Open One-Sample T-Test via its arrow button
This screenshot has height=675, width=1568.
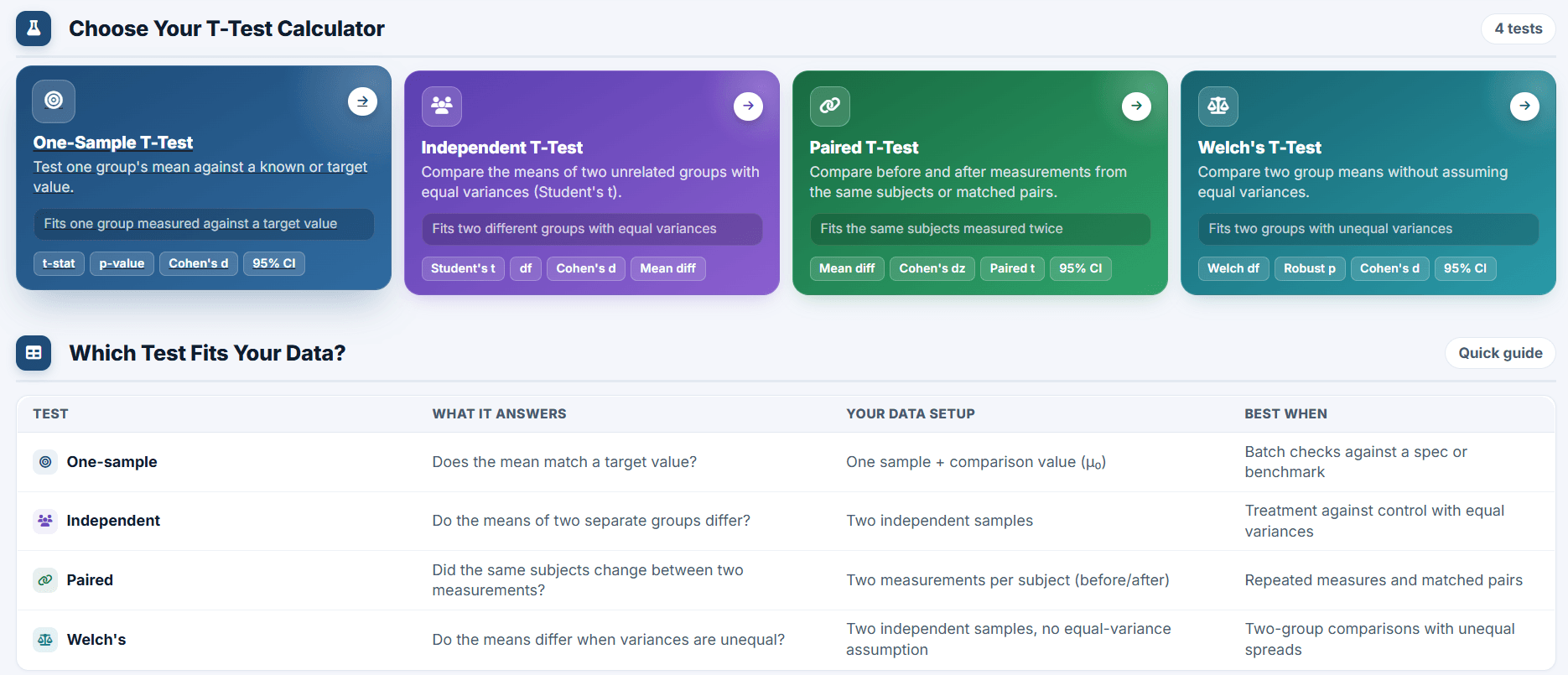pyautogui.click(x=362, y=101)
